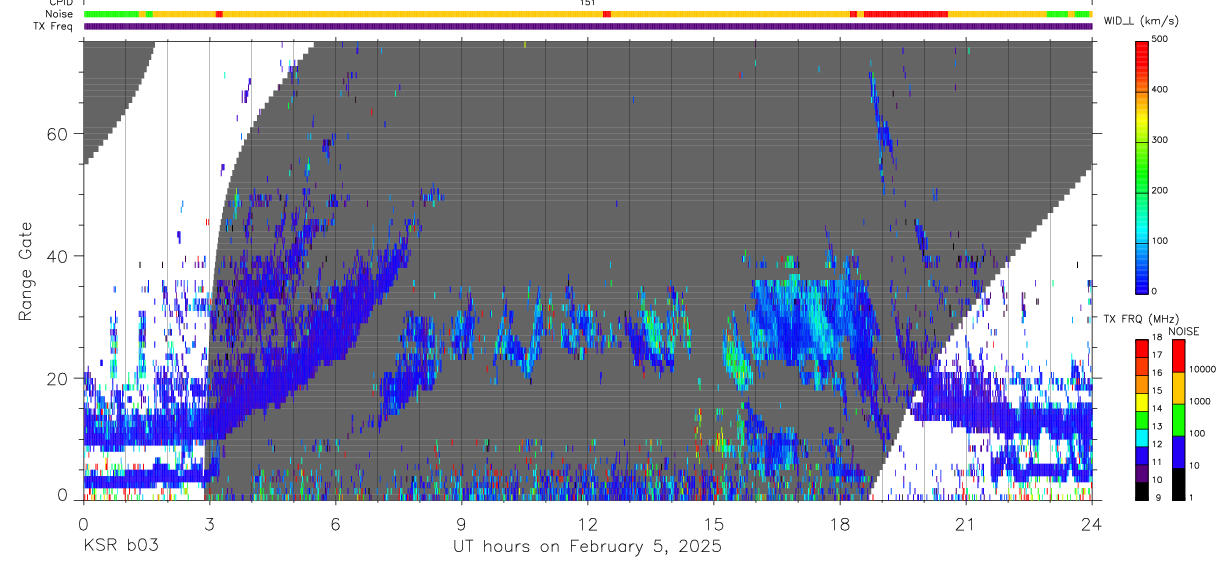The image size is (1228, 567).
Task: Click the red top segment of the NOISE legend
Action: [1179, 356]
